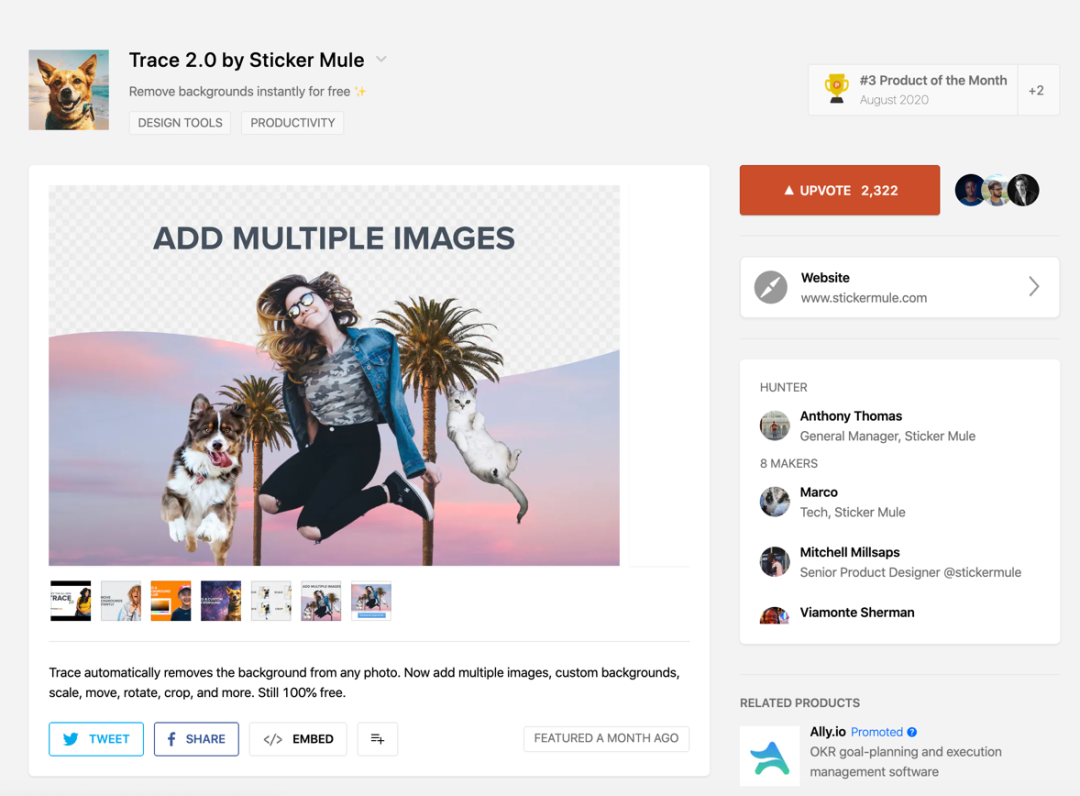Select the "Add Multiple Images" thumbnail

(x=321, y=600)
